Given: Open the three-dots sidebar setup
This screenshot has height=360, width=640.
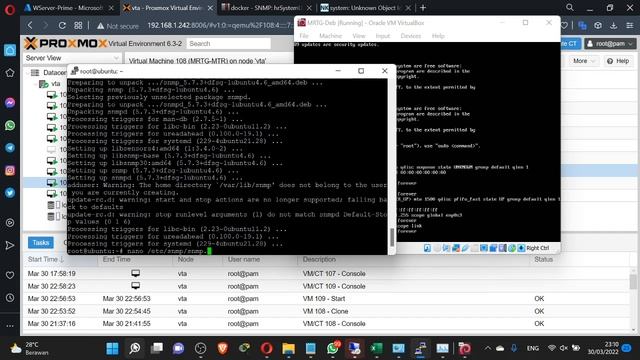Looking at the screenshot, I should pos(10,326).
